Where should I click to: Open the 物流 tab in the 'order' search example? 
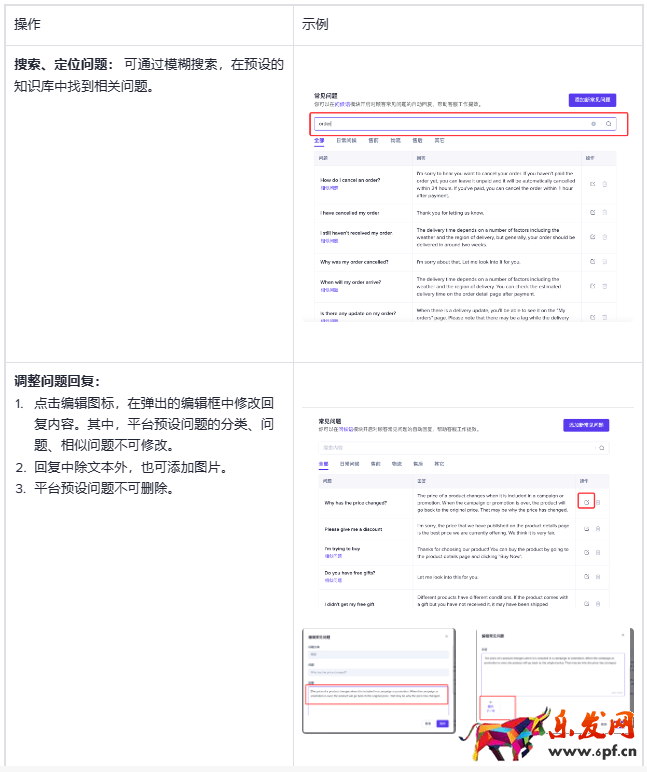coord(395,140)
